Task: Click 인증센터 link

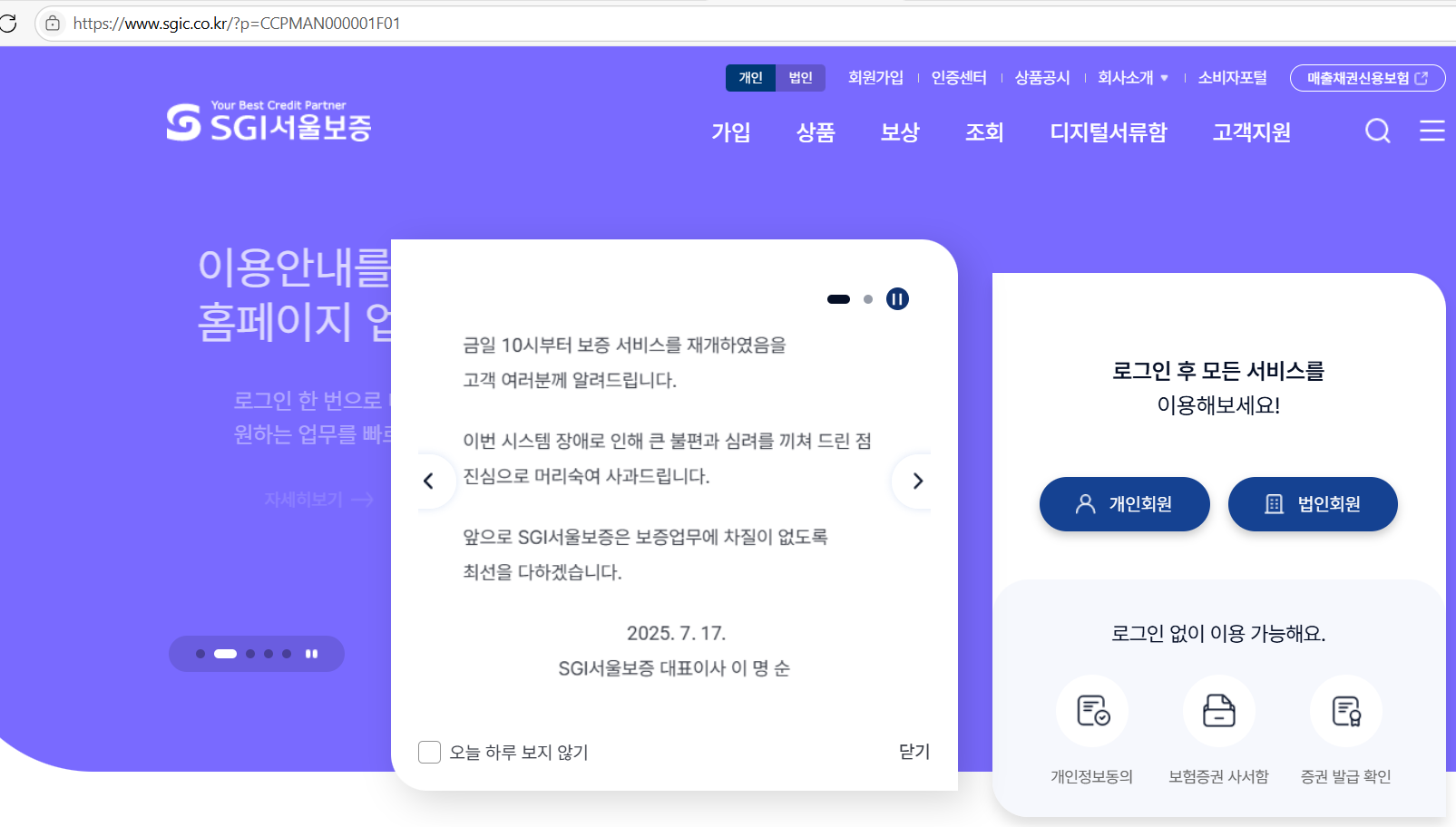Action: click(959, 78)
